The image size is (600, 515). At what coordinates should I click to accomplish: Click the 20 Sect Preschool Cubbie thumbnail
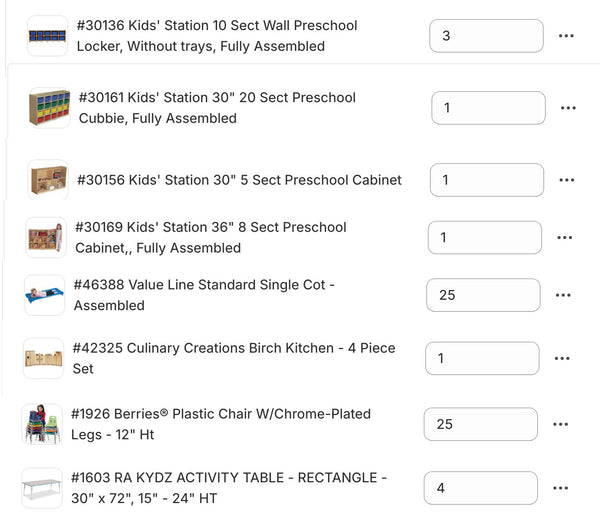[x=49, y=107]
